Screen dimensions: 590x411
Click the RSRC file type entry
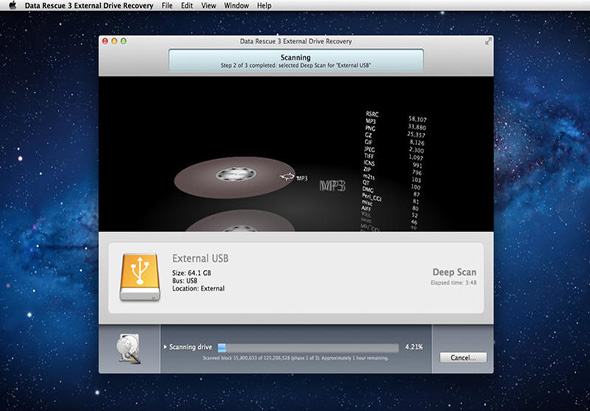pos(373,114)
